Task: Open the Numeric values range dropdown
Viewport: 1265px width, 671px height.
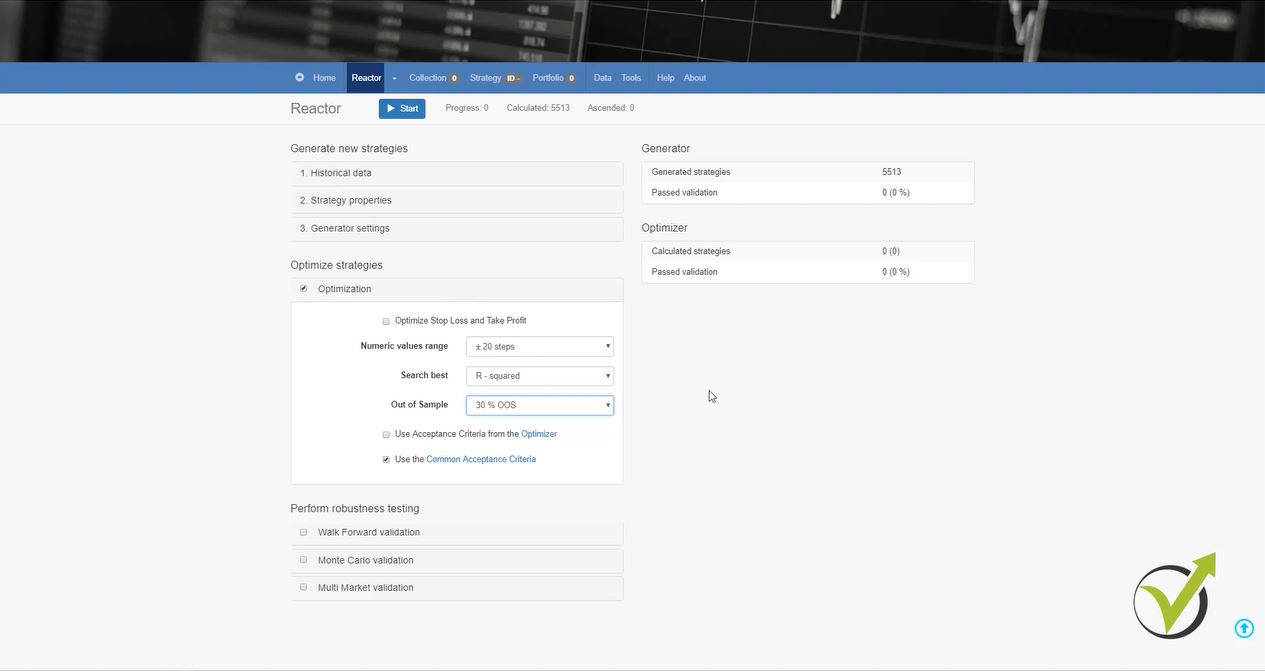Action: tap(539, 346)
